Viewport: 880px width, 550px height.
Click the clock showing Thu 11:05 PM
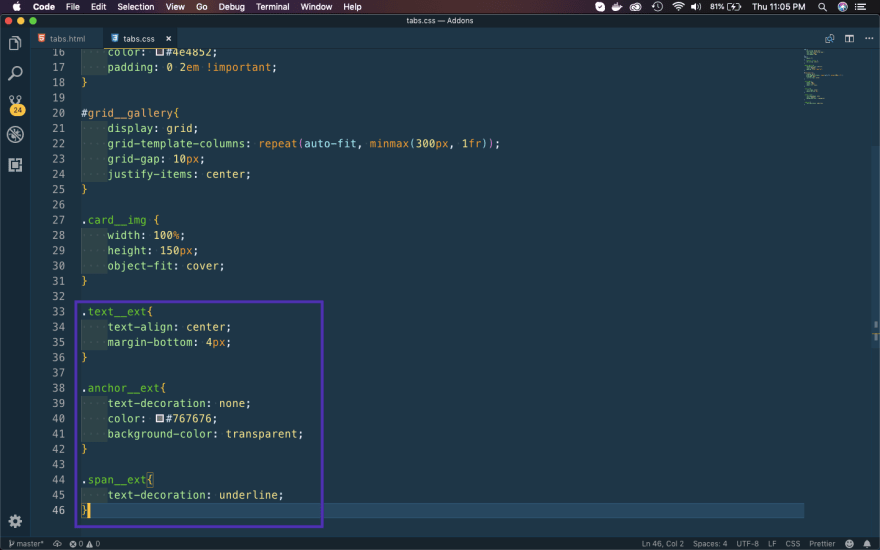pos(778,7)
